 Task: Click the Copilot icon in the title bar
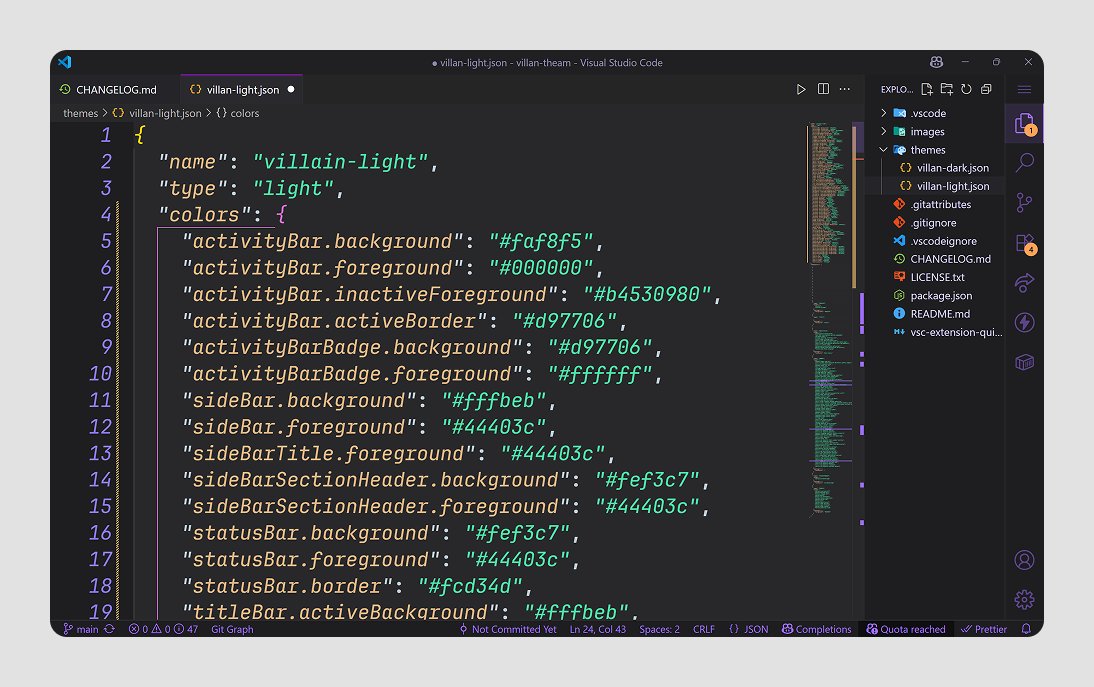pos(936,62)
